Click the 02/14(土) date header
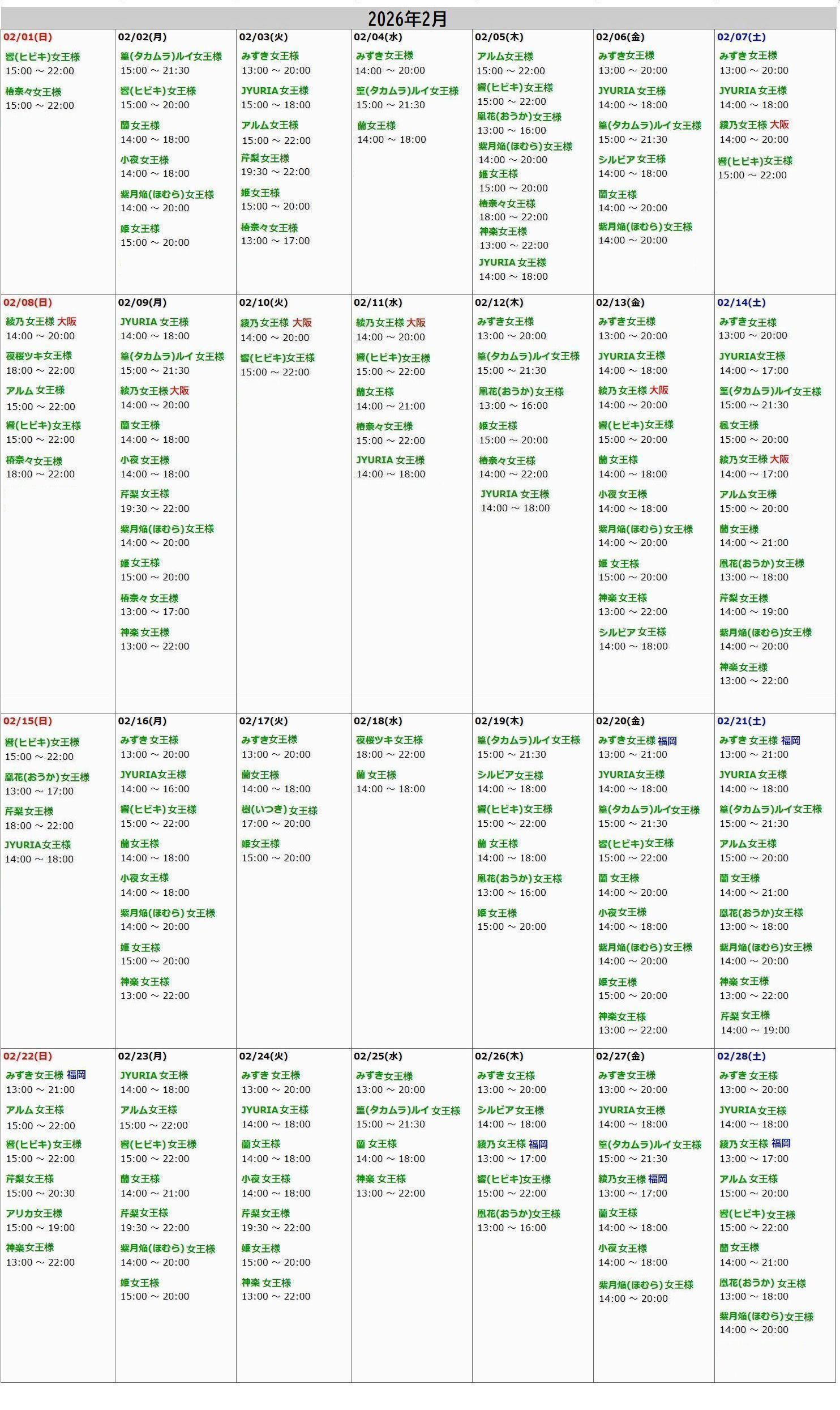The image size is (840, 1410). pos(741,302)
